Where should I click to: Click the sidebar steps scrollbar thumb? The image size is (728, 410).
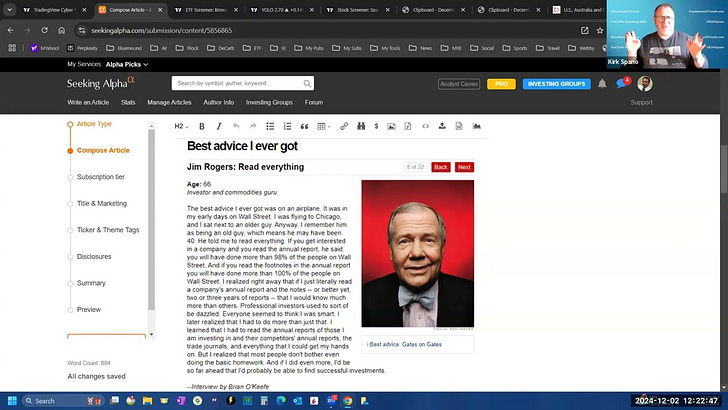(151, 220)
